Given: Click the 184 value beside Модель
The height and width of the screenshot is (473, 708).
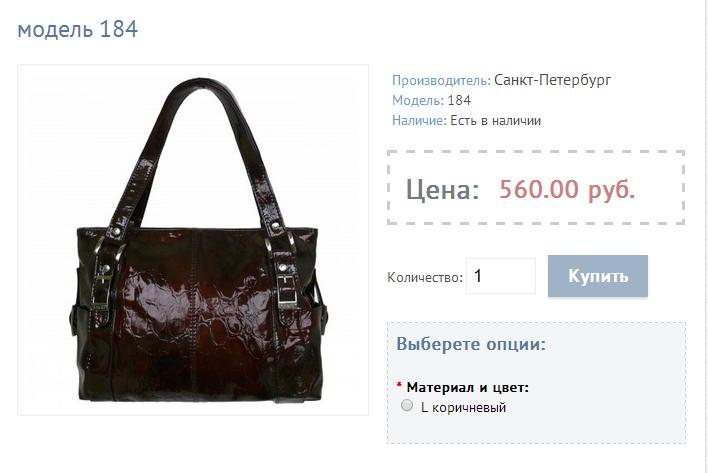Looking at the screenshot, I should pyautogui.click(x=459, y=100).
